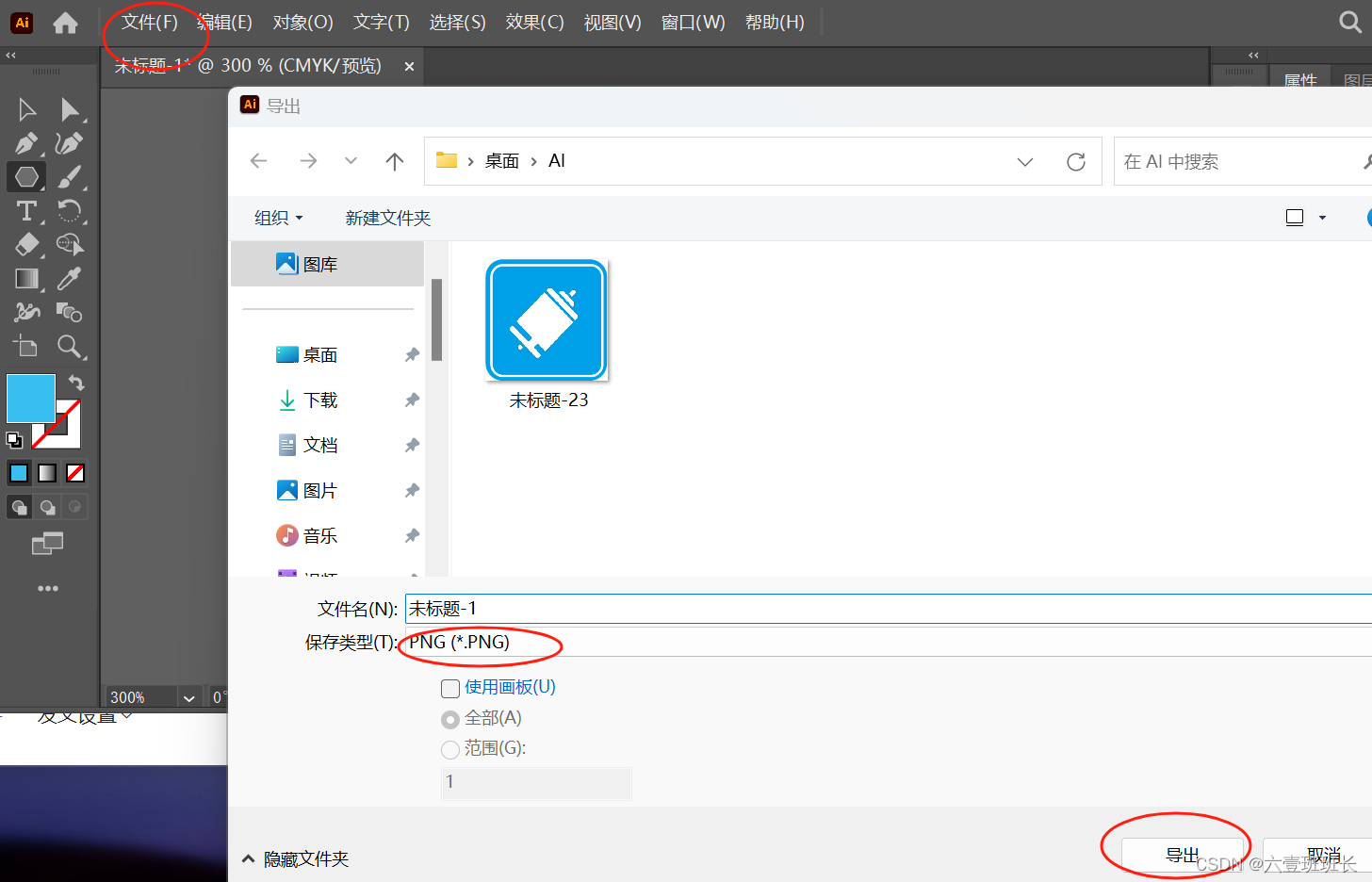Open the zoom level 300% dropdown
The height and width of the screenshot is (882, 1372).
[188, 696]
